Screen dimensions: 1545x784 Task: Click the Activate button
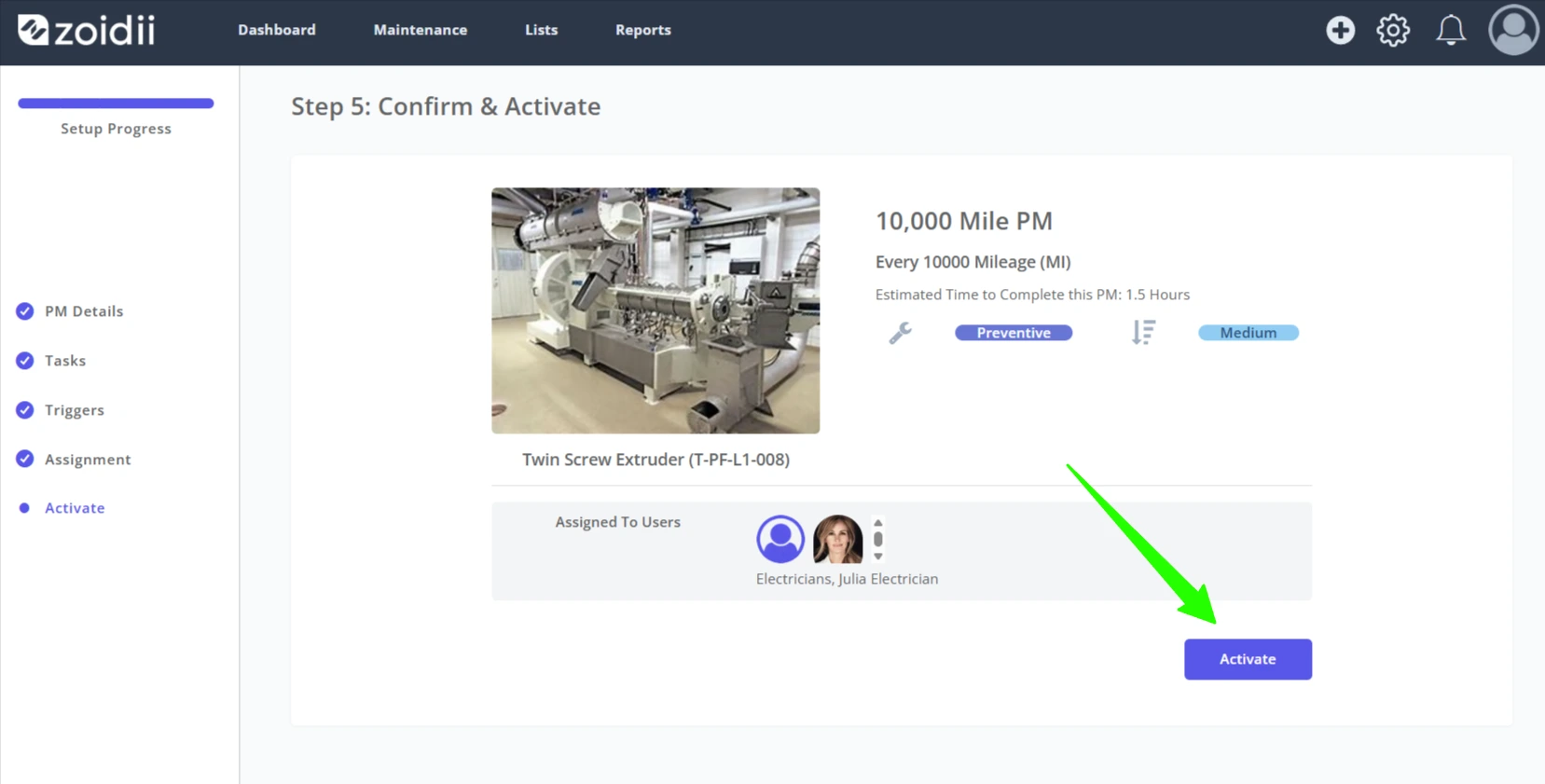pos(1248,659)
